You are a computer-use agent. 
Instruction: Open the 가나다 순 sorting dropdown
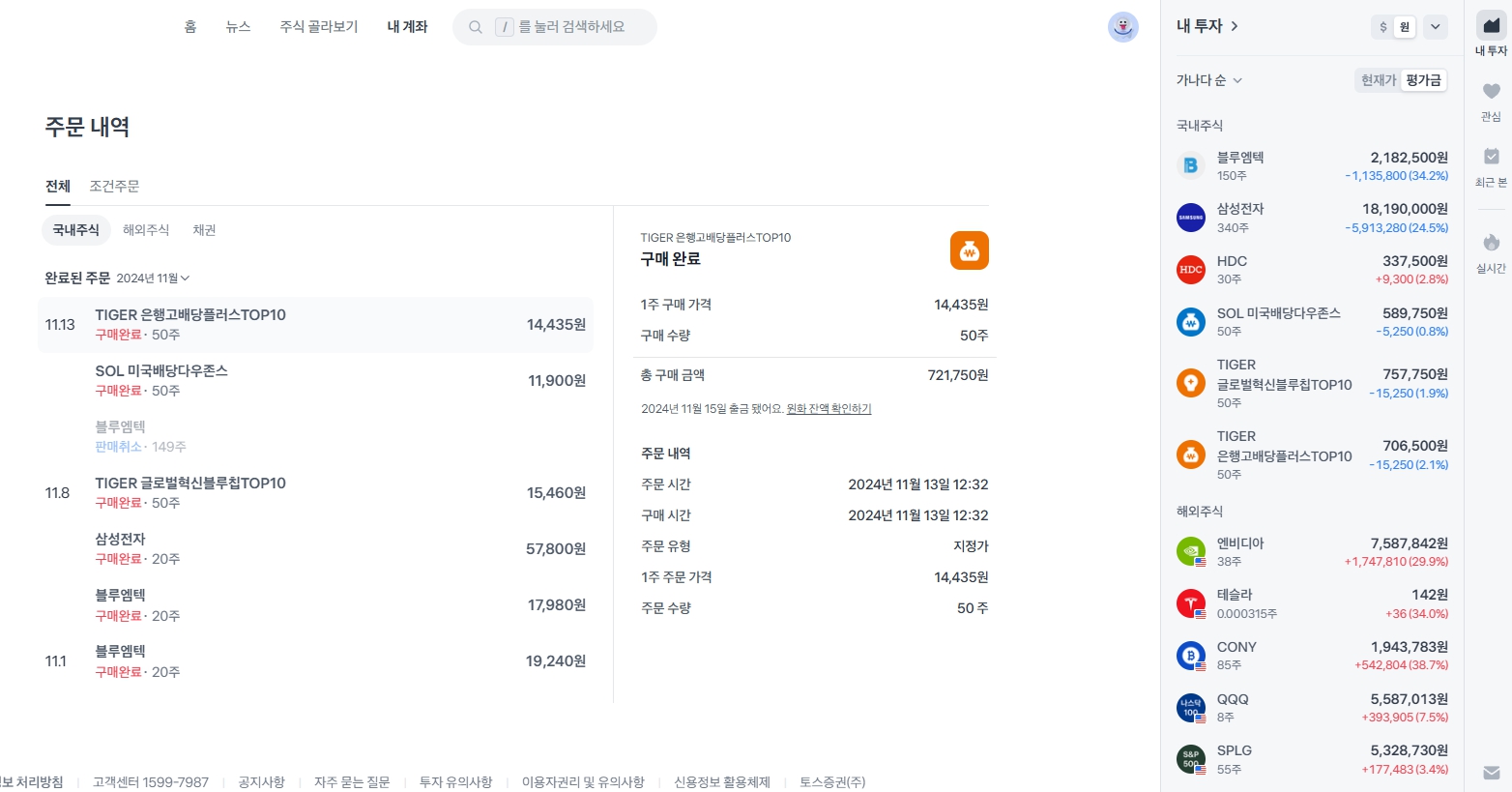pyautogui.click(x=1209, y=80)
